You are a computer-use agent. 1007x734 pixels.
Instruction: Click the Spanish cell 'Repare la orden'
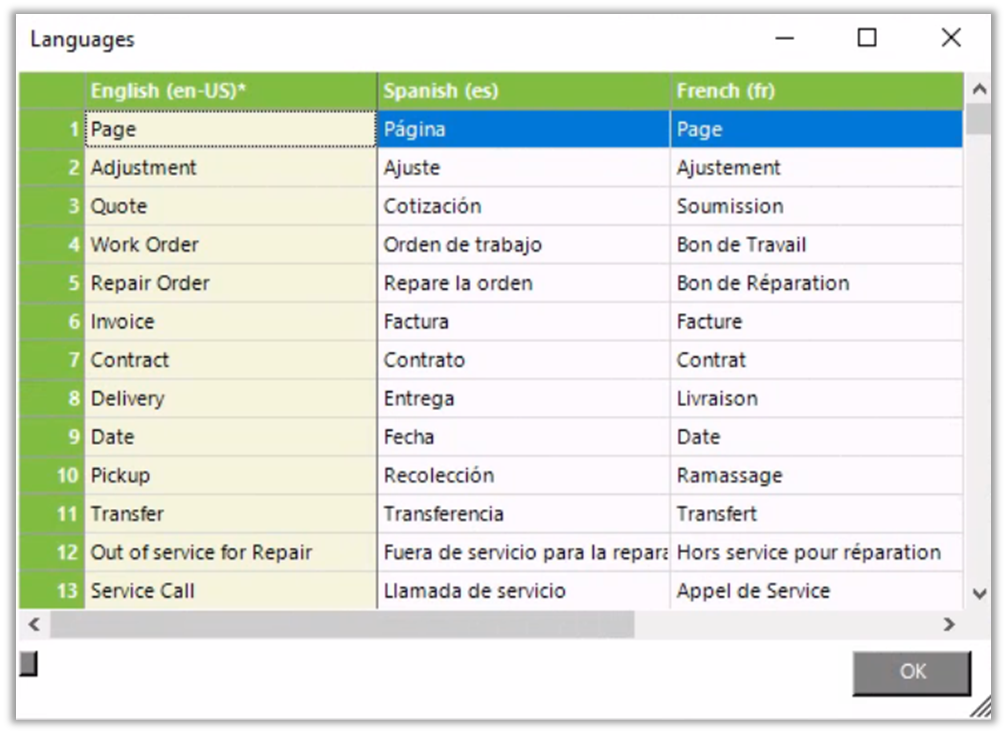523,284
